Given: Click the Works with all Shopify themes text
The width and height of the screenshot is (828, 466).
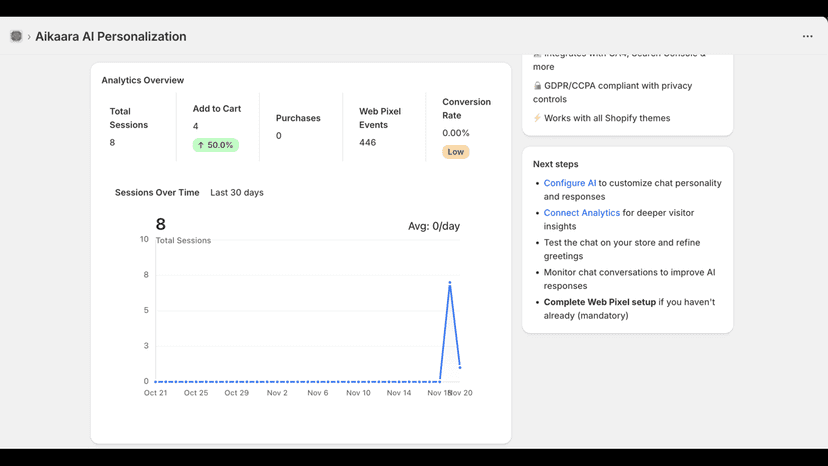Looking at the screenshot, I should coord(607,118).
